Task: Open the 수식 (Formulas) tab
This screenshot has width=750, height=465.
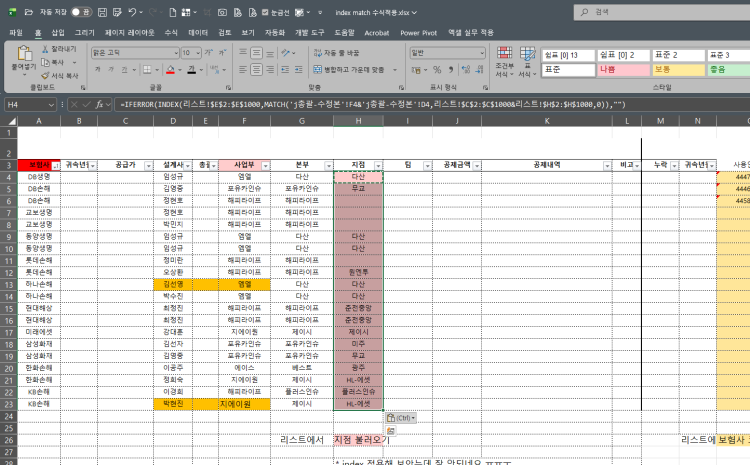Action: [171, 33]
